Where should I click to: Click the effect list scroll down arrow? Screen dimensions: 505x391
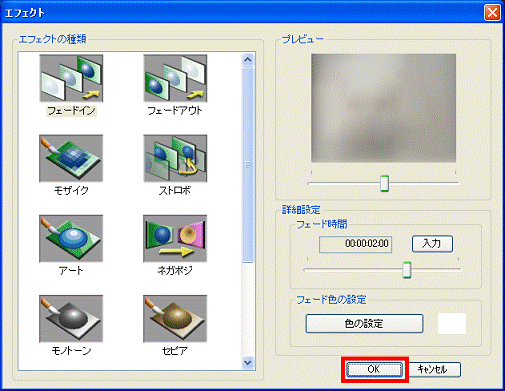pyautogui.click(x=248, y=362)
